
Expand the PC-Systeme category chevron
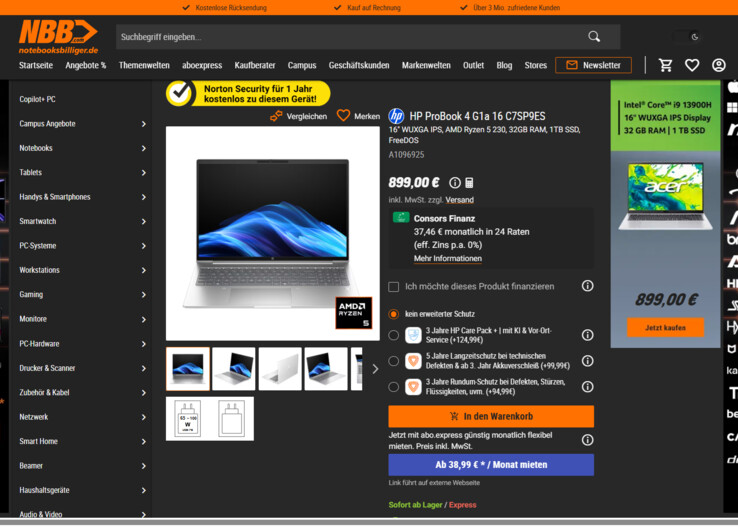coord(144,246)
